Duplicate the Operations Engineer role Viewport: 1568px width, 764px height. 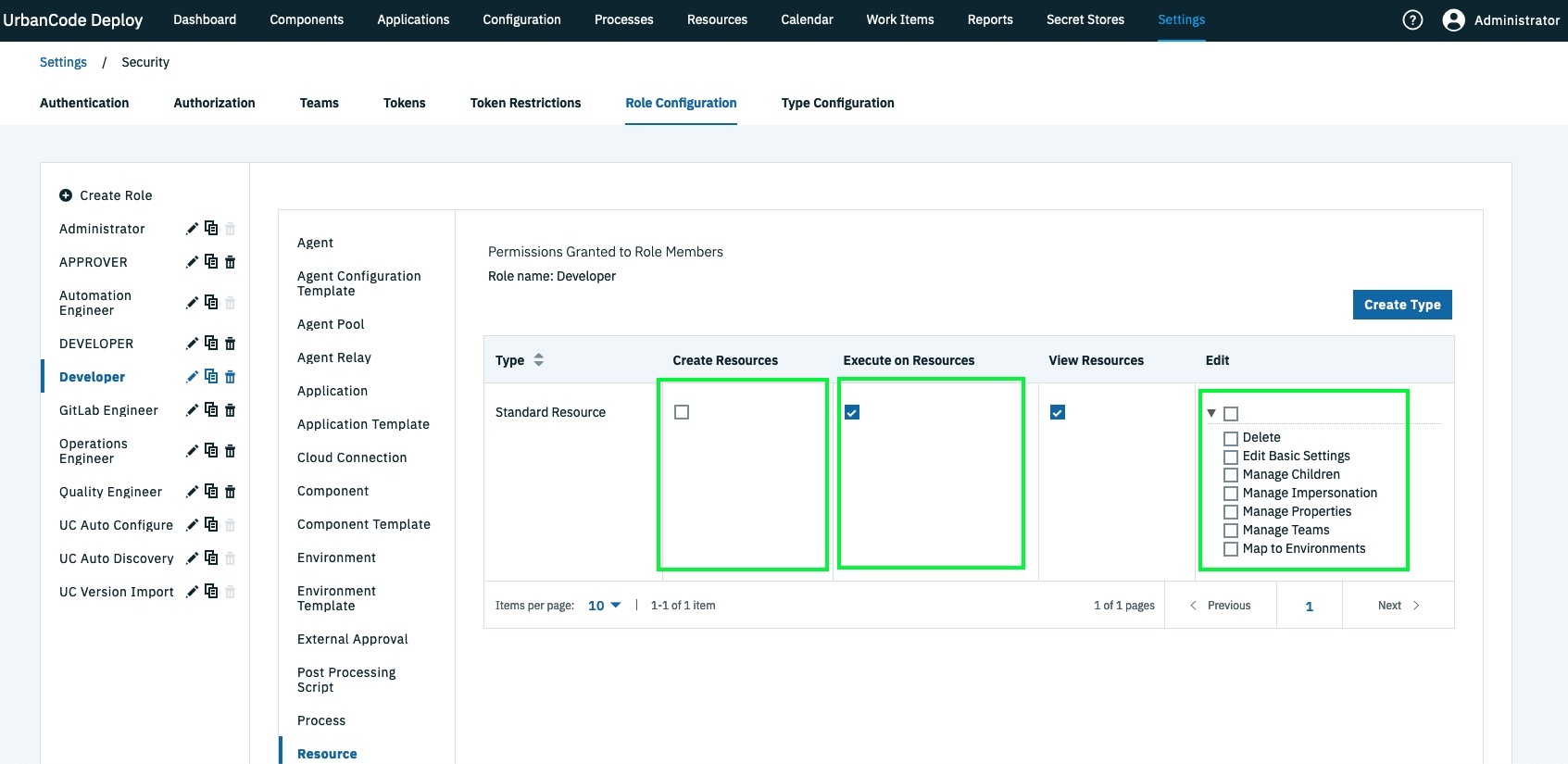tap(211, 450)
